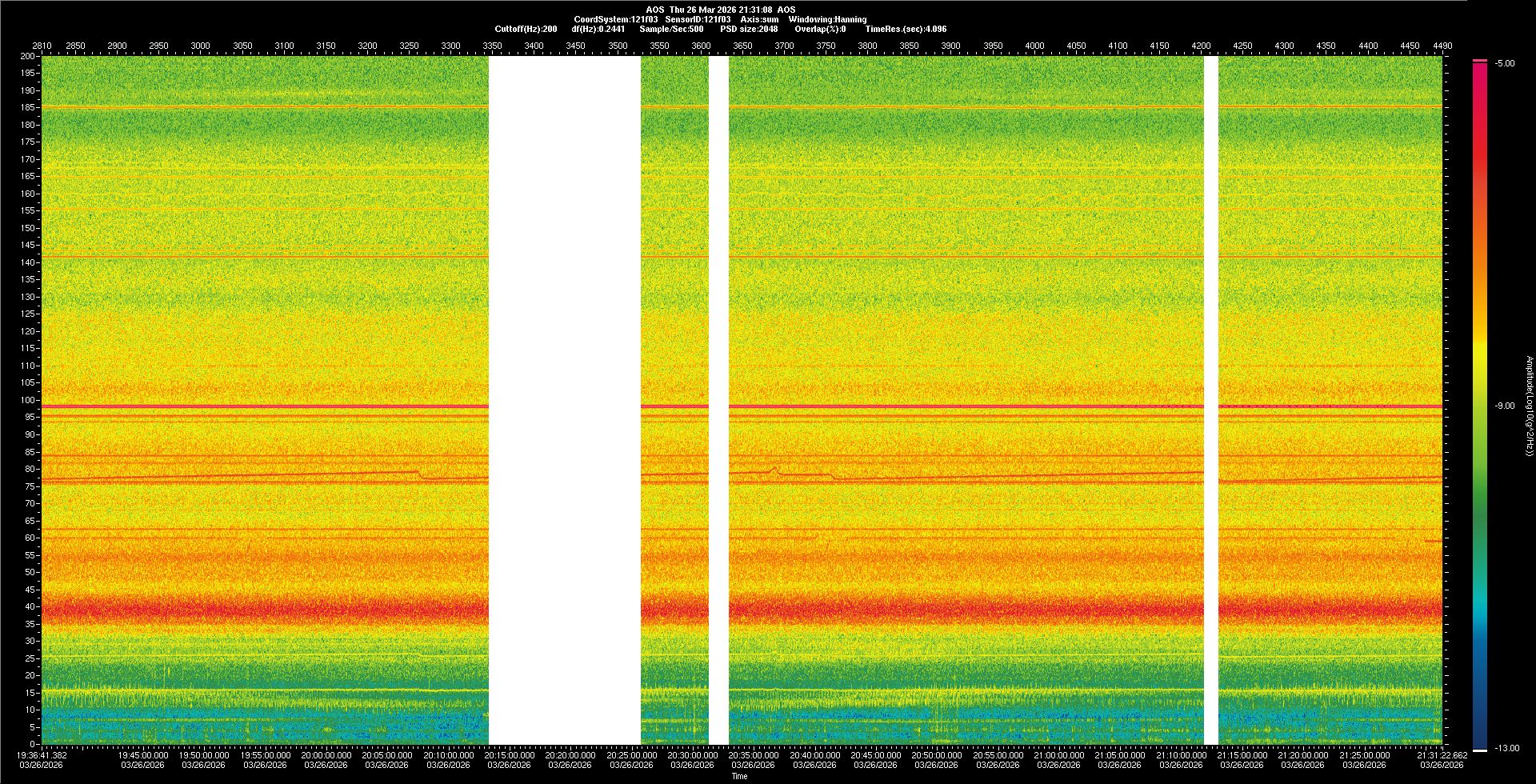Screen dimensions: 1536x784
Task: Click the df(Hz):0.2441 header text
Action: click(598, 29)
